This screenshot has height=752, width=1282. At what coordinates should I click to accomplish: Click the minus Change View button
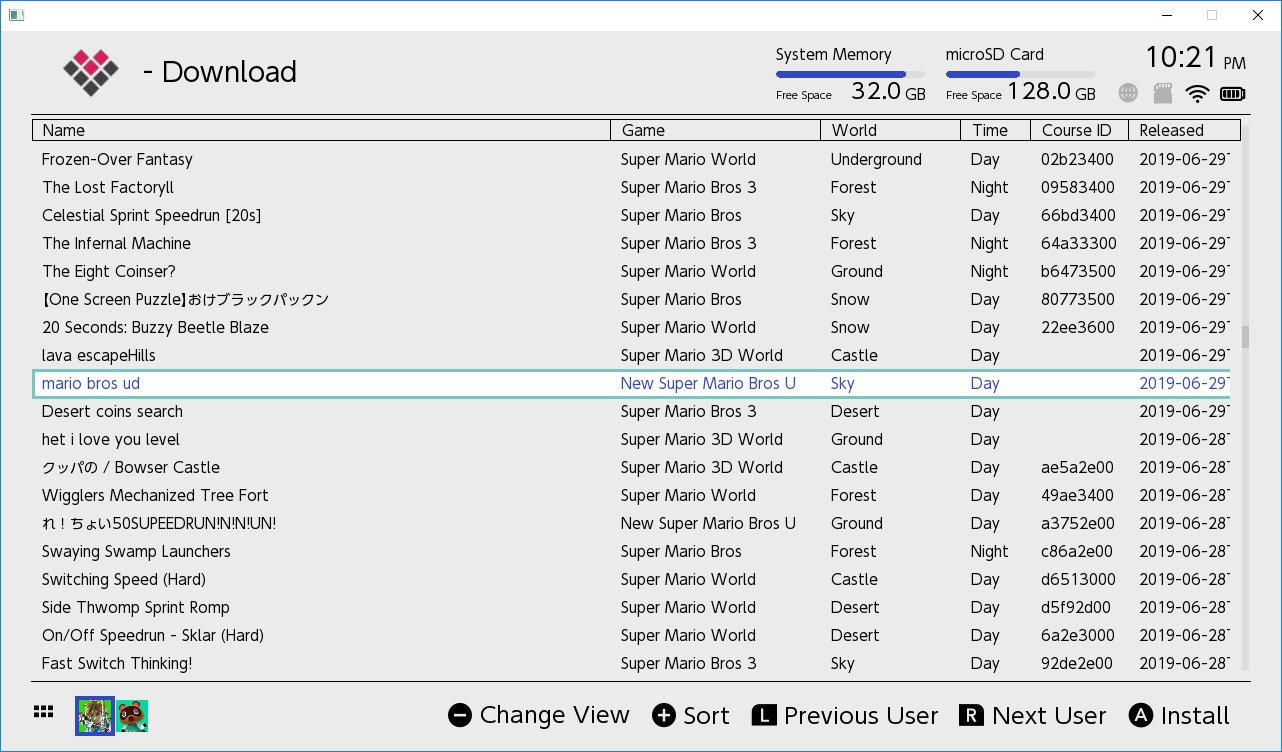pos(539,715)
